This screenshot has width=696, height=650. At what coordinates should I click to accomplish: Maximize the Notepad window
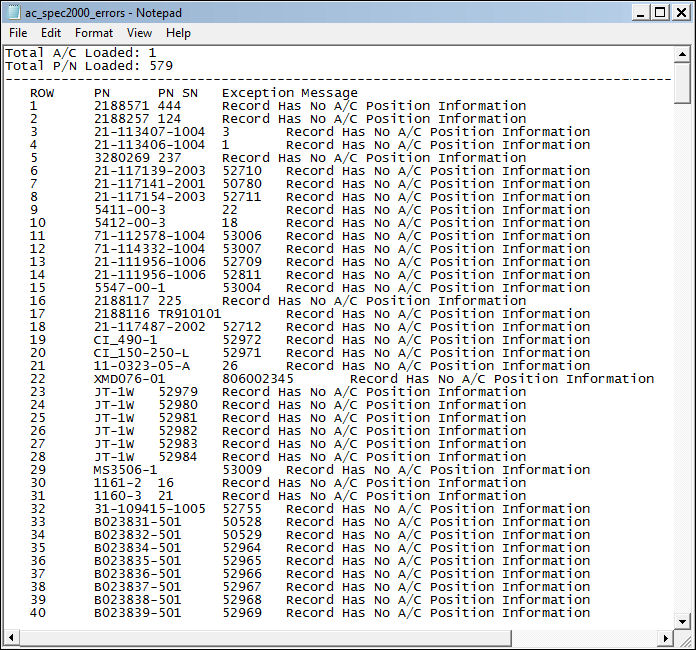point(660,12)
